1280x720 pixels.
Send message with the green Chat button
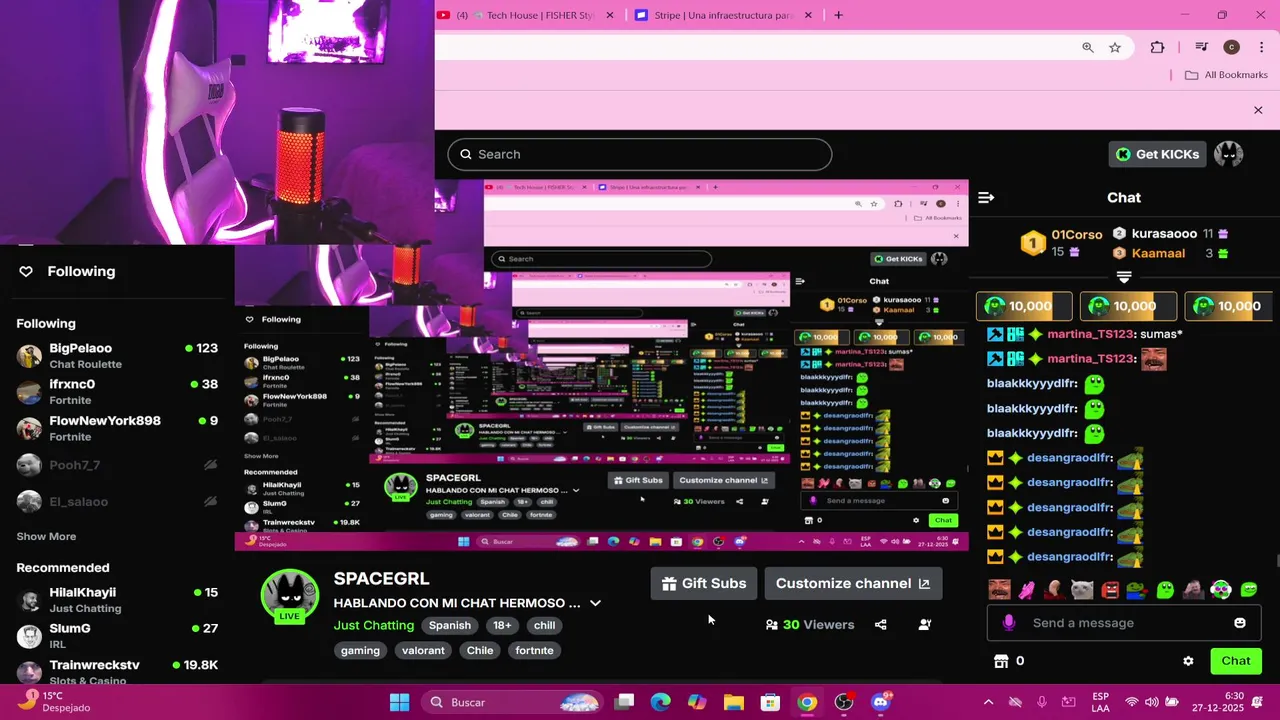click(x=1236, y=661)
